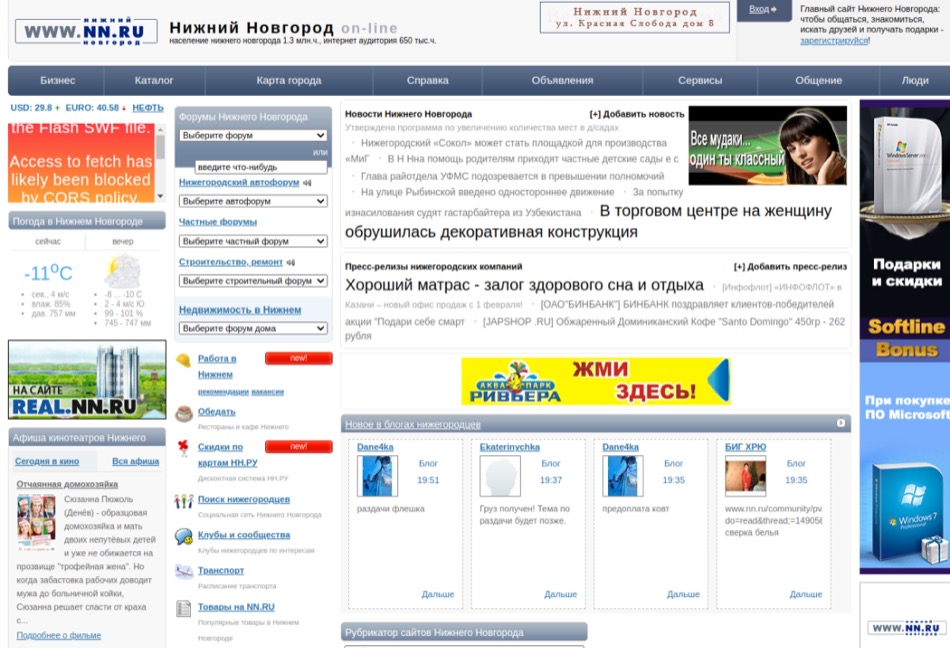Open the Справка menu
Screen dimensions: 950x648
[x=428, y=81]
